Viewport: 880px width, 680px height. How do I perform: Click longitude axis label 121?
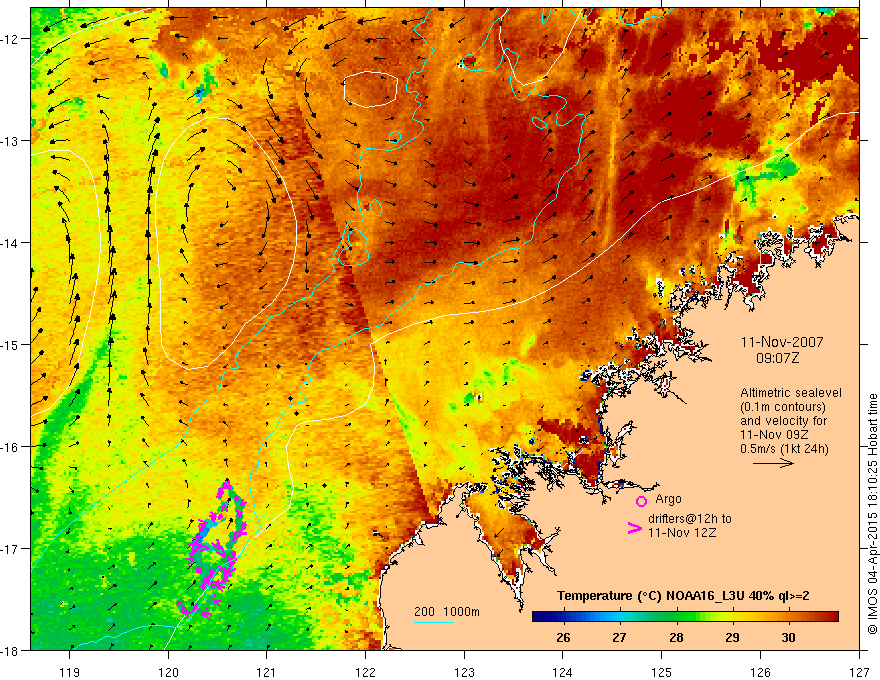267,672
